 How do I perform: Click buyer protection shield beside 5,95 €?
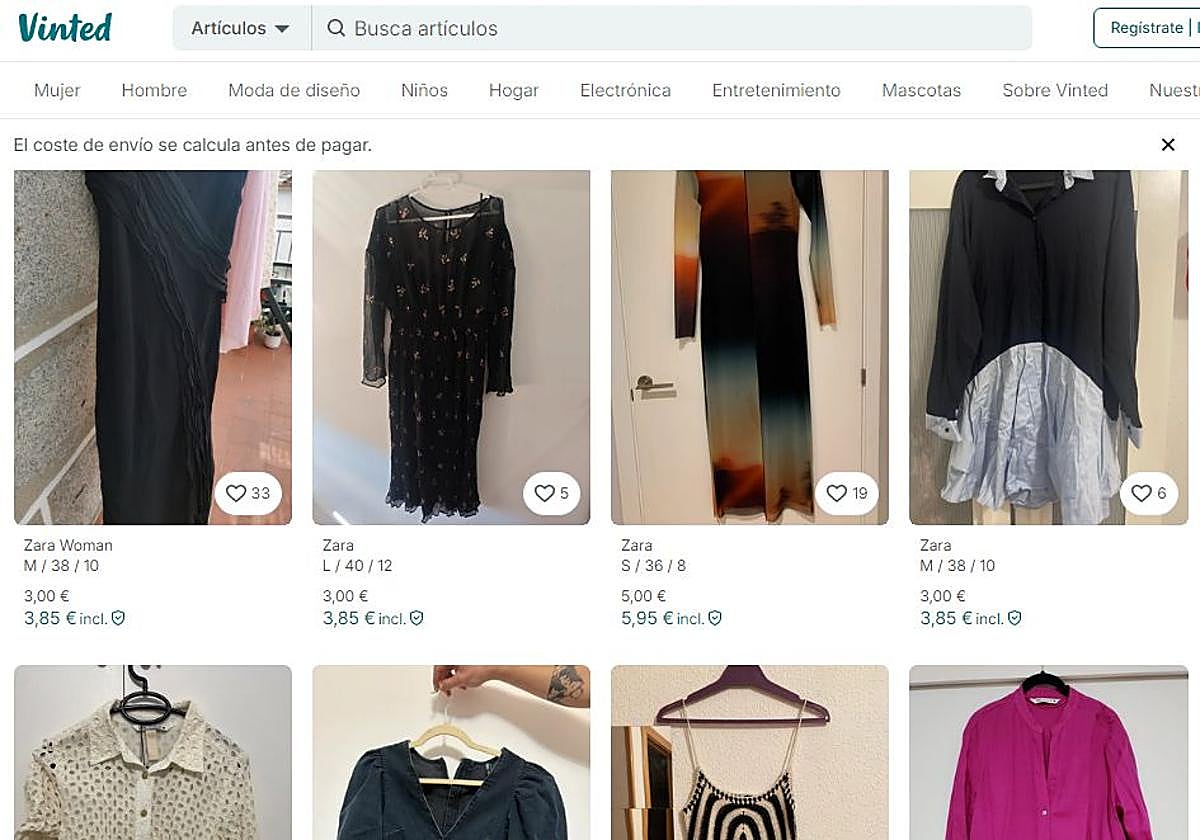[x=715, y=618]
